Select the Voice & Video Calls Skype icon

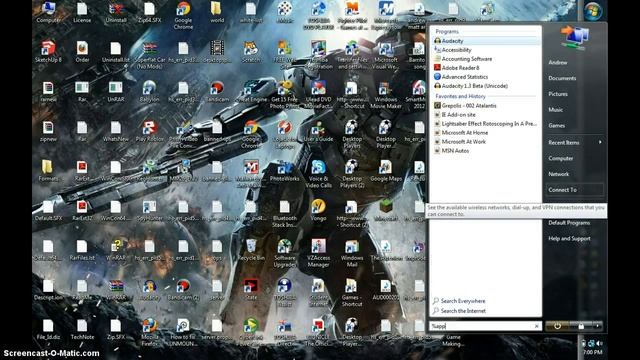click(x=318, y=174)
